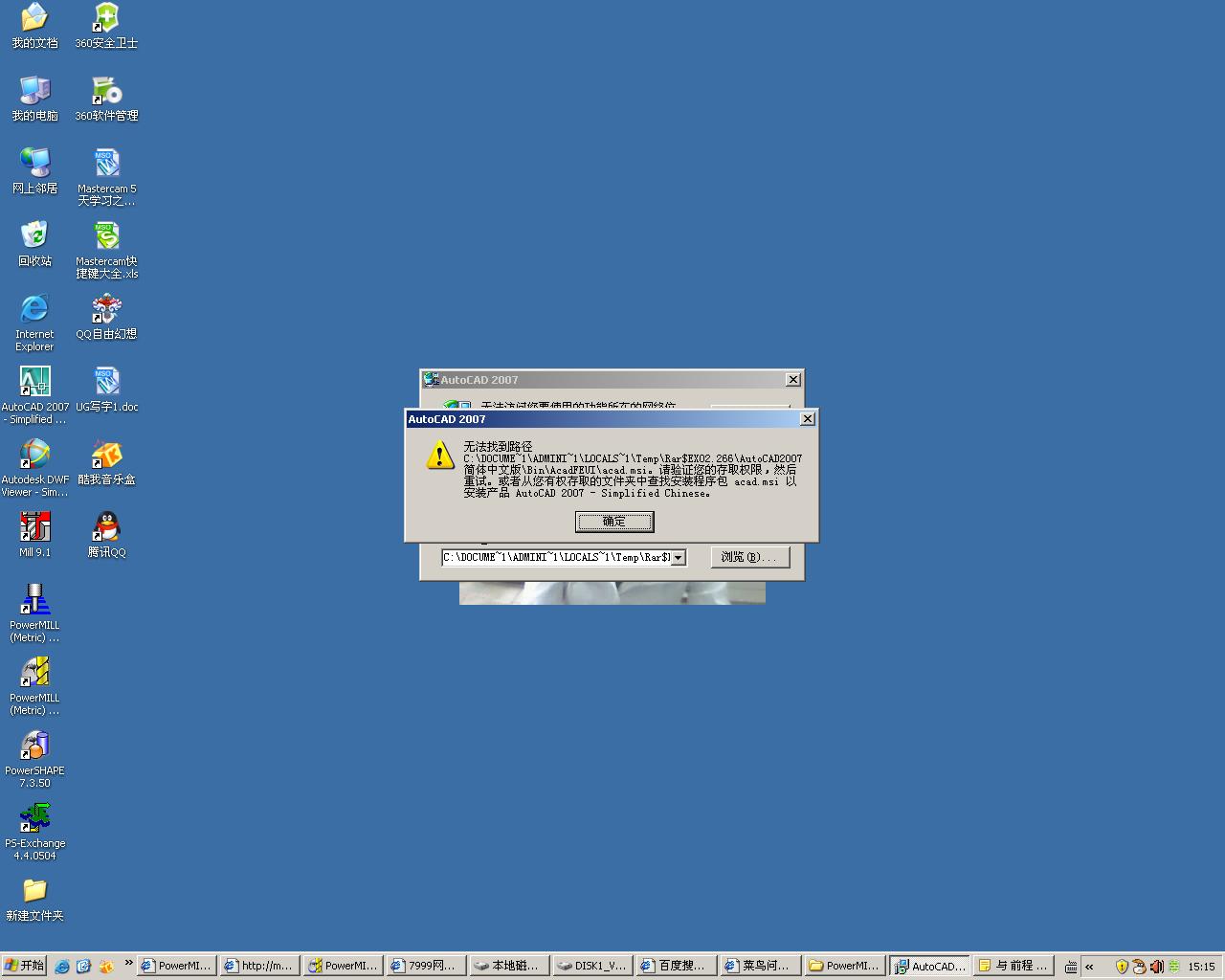Select the AutoCAD 2007 Simplified desktop shortcut

[x=34, y=395]
